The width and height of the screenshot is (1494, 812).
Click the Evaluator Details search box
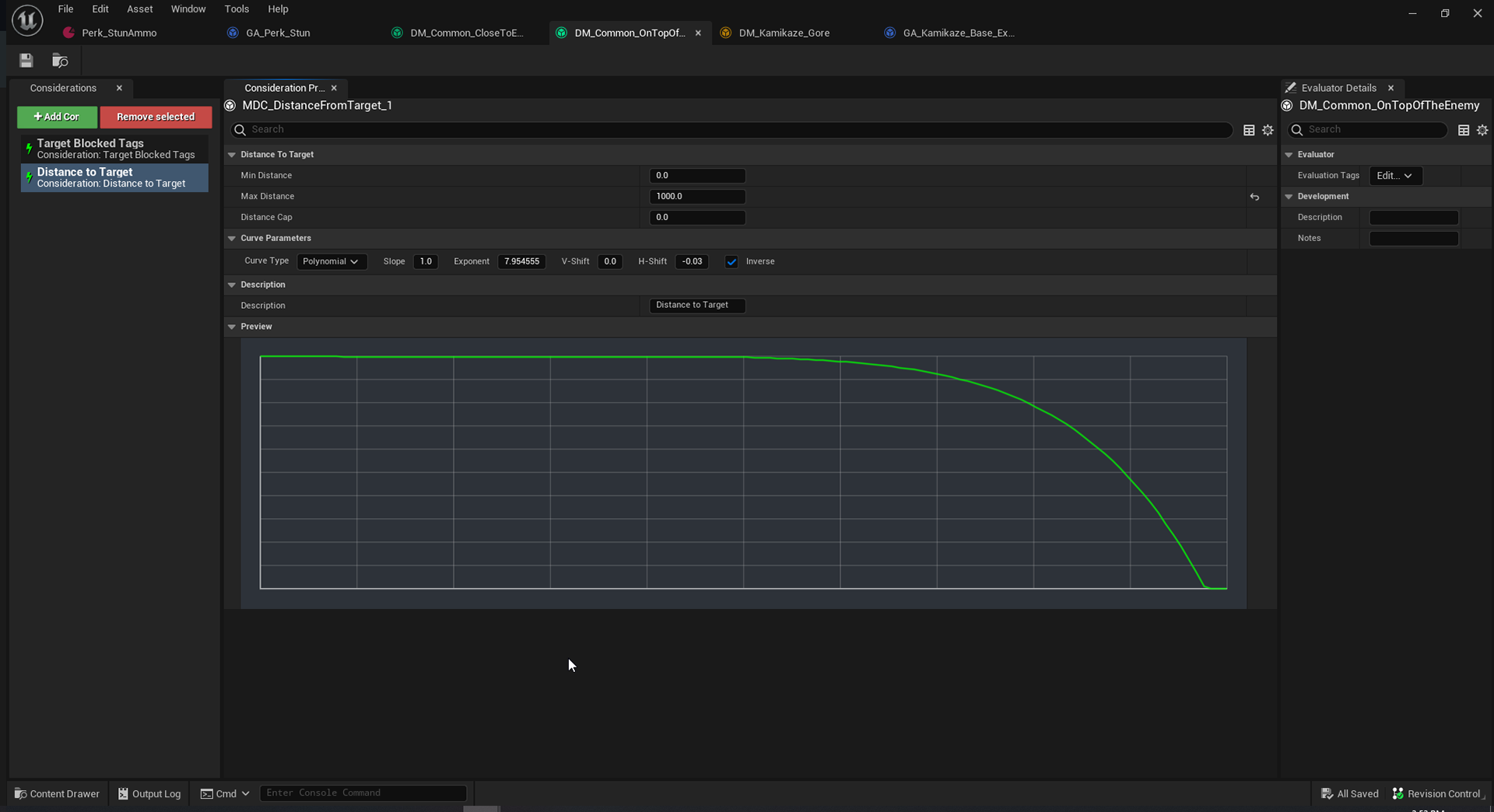click(x=1367, y=130)
